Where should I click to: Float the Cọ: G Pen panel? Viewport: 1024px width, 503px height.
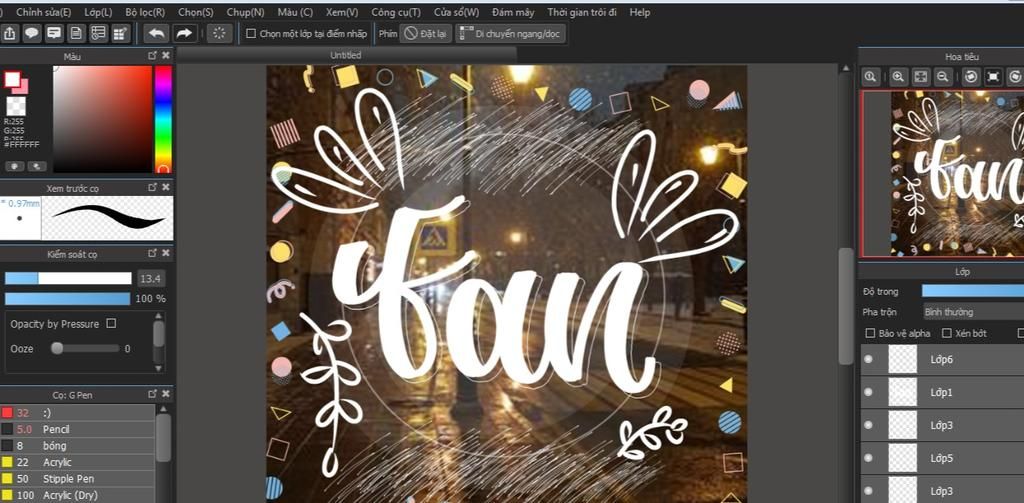(153, 393)
